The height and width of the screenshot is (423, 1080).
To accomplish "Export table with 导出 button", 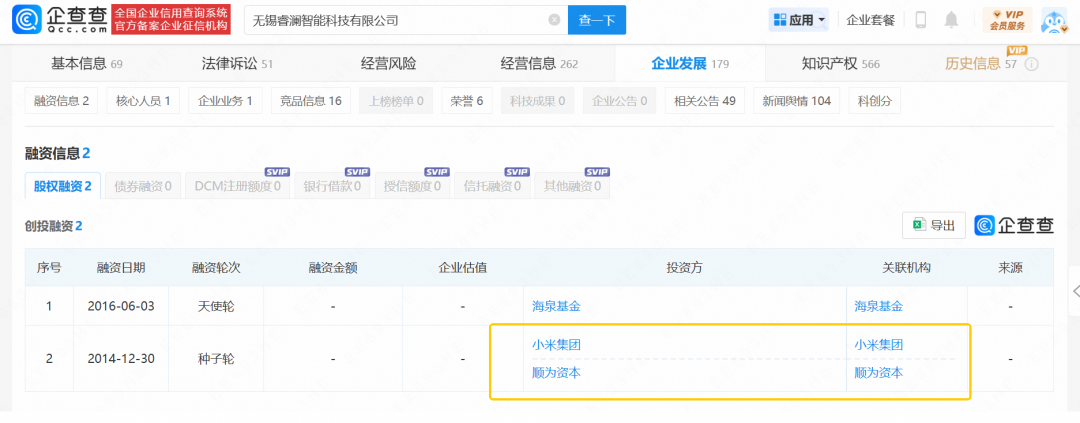I will (934, 225).
